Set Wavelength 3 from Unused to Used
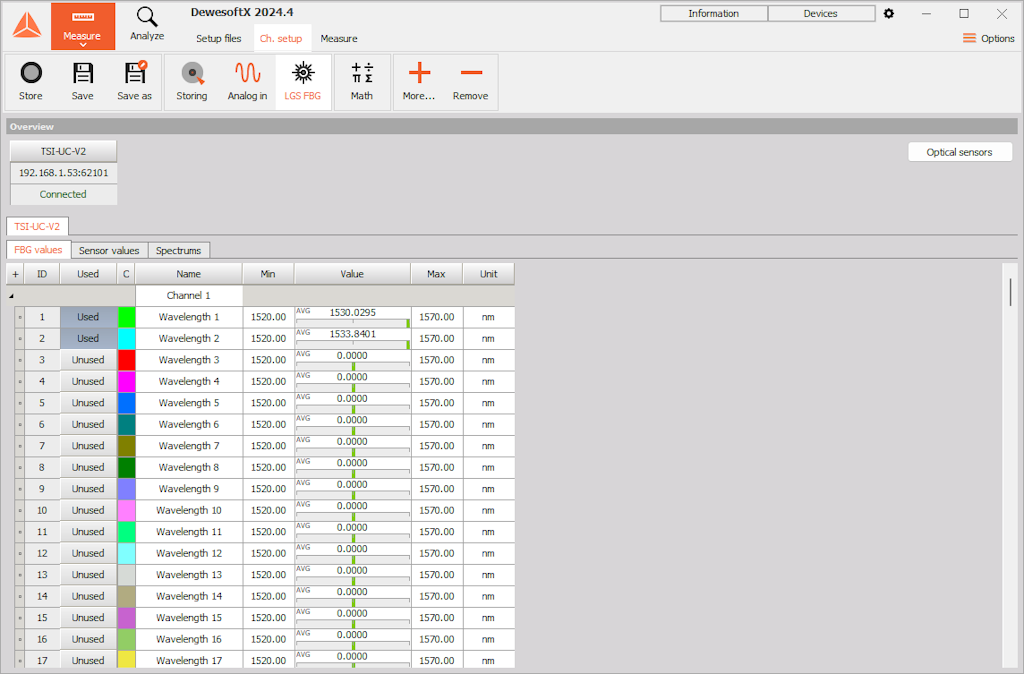The width and height of the screenshot is (1024, 674). coord(88,360)
